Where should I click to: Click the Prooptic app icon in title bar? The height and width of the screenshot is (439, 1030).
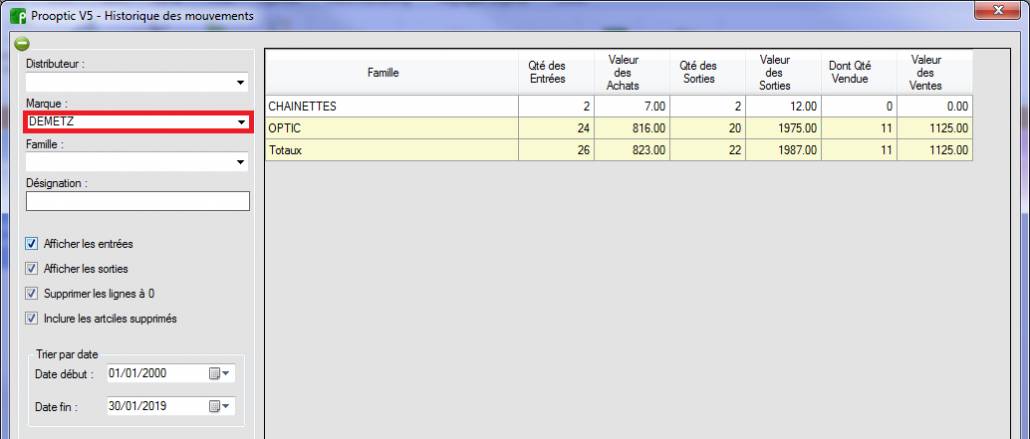(17, 16)
